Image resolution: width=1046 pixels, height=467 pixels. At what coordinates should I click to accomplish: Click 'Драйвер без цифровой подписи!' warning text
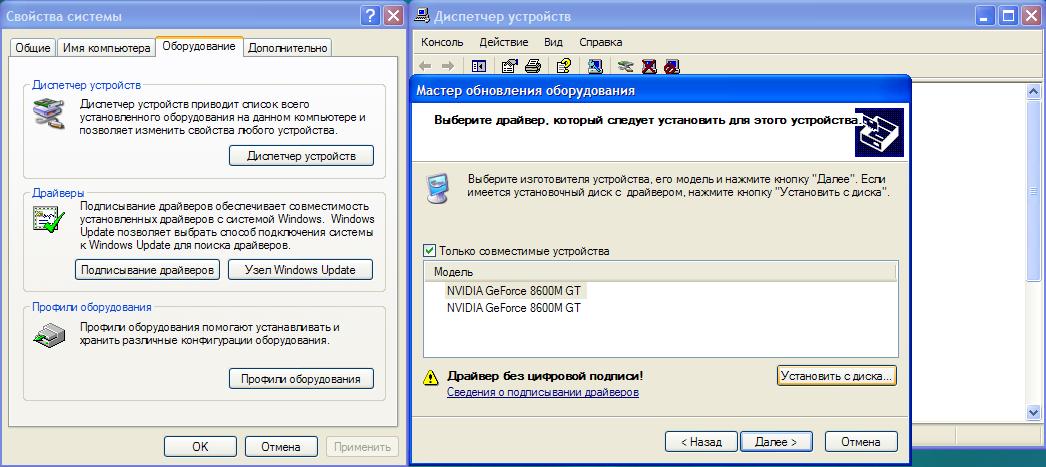click(545, 376)
